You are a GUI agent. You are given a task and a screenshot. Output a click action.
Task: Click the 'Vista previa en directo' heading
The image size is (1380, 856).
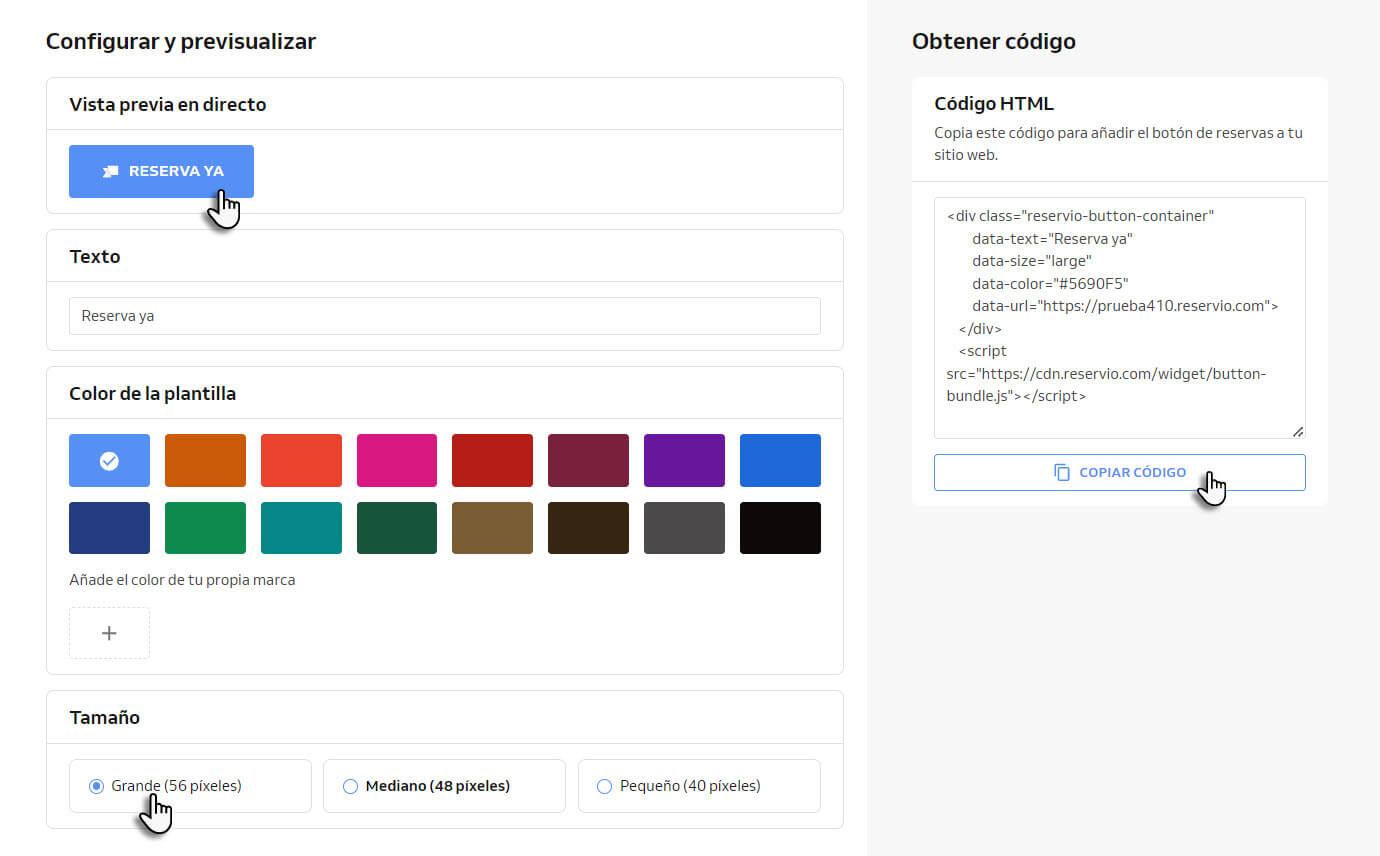click(x=168, y=104)
